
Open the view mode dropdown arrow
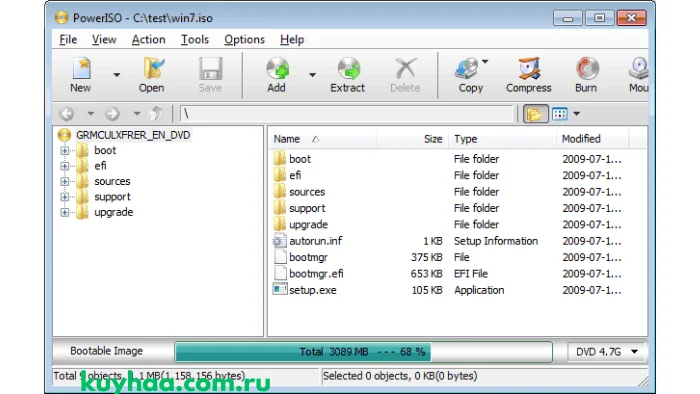577,114
